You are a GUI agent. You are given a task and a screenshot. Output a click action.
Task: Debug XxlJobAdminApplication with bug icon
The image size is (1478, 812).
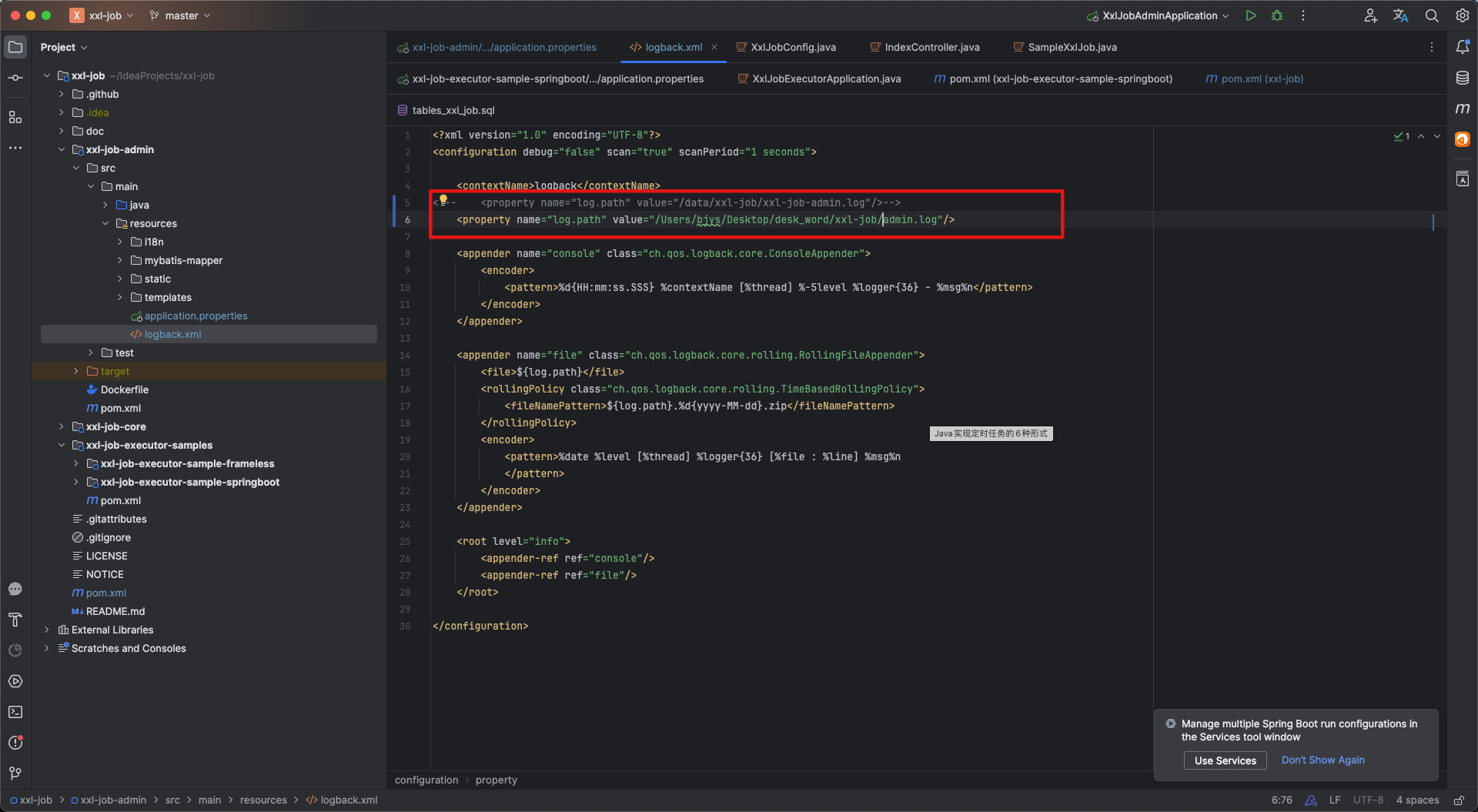click(x=1277, y=15)
